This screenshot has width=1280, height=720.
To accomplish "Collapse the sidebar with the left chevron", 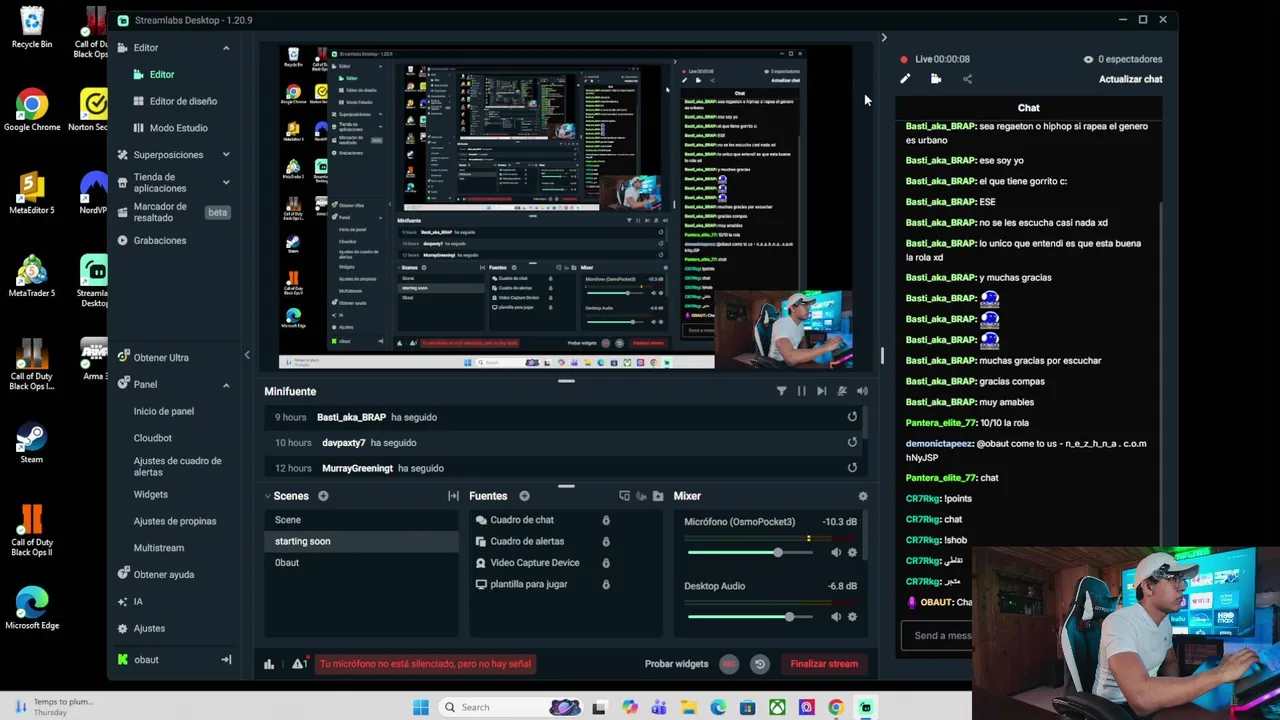I will tap(247, 355).
